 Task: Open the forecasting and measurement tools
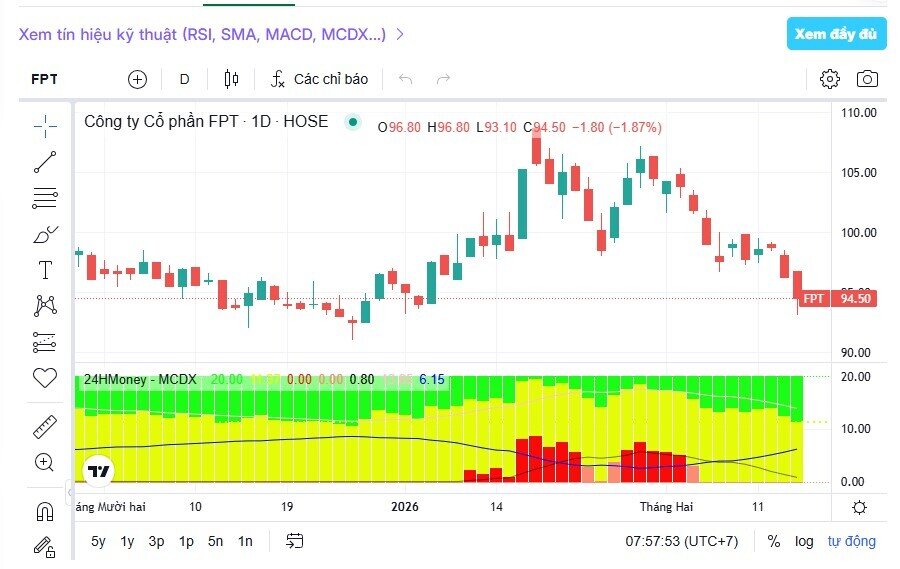click(45, 342)
